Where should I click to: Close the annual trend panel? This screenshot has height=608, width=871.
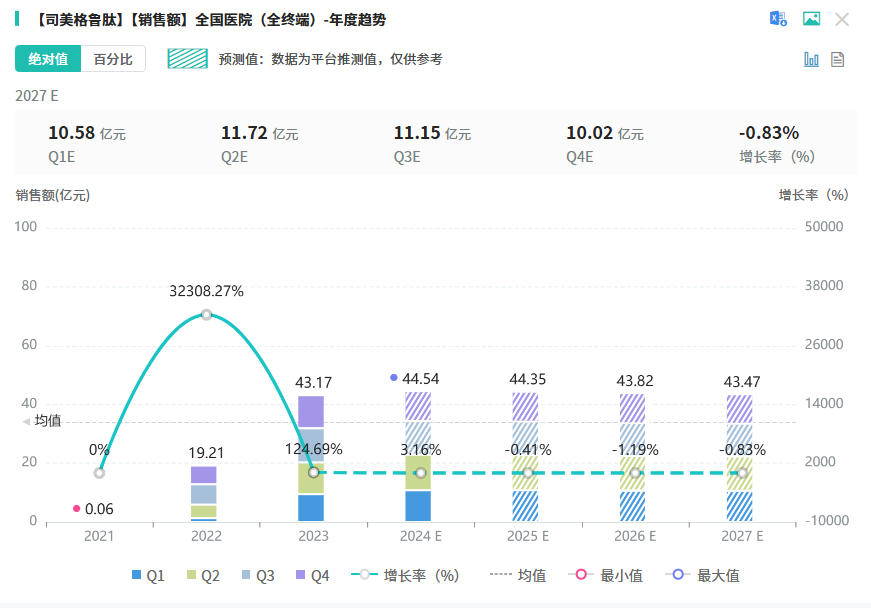click(x=842, y=19)
